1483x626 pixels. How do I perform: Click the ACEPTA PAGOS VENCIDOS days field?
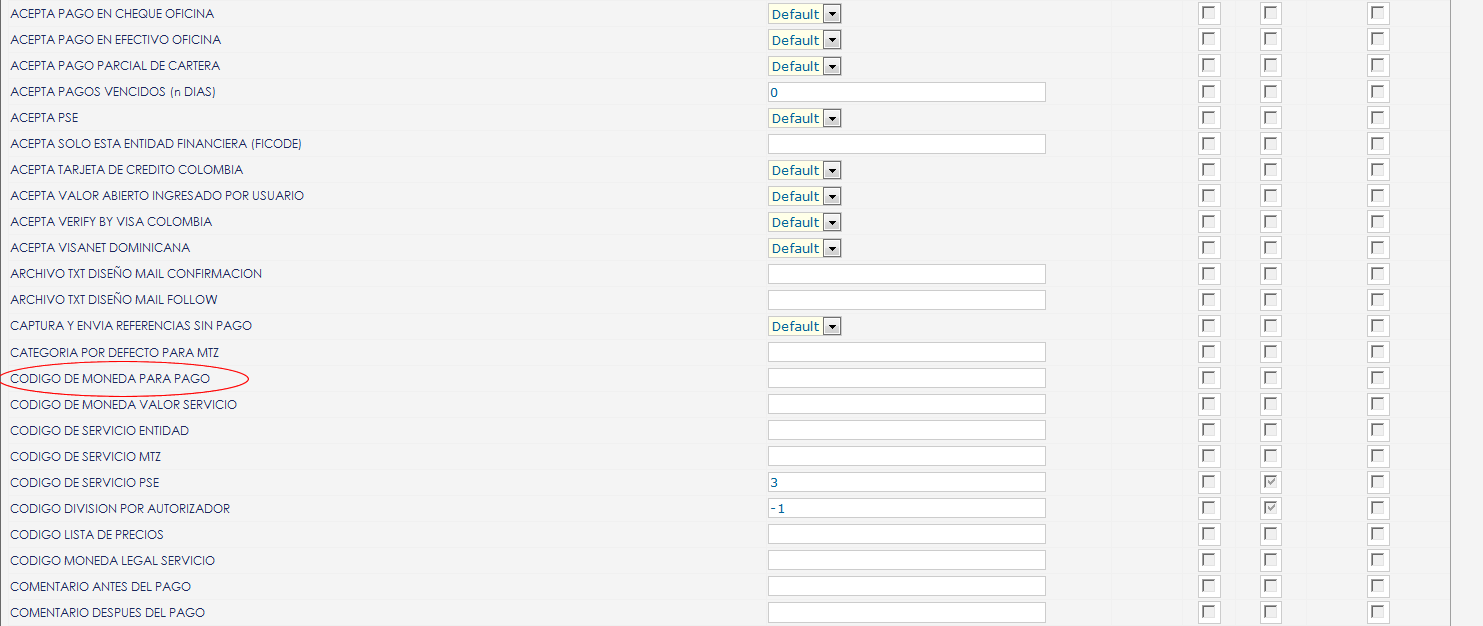coord(907,92)
